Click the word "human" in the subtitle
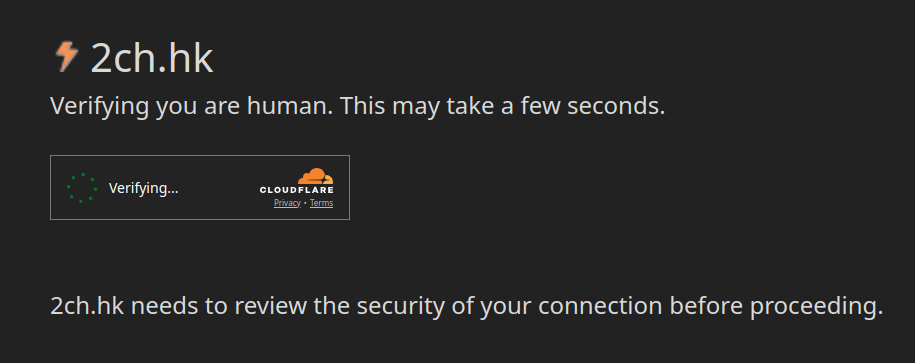Screen dimensions: 915x363 [288, 106]
